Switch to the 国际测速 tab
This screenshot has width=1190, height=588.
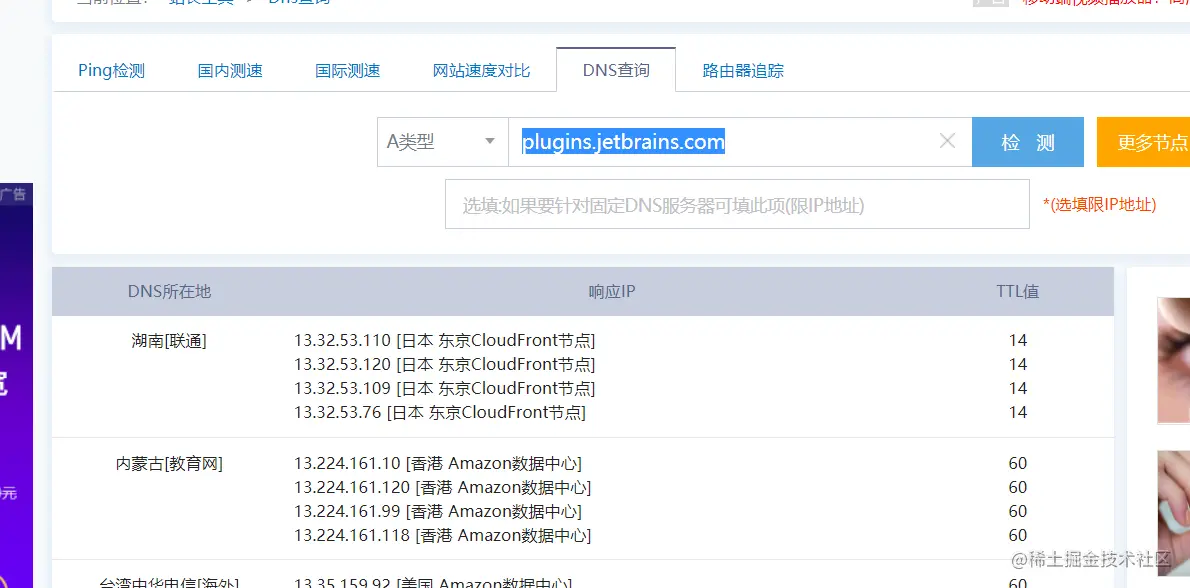point(348,71)
